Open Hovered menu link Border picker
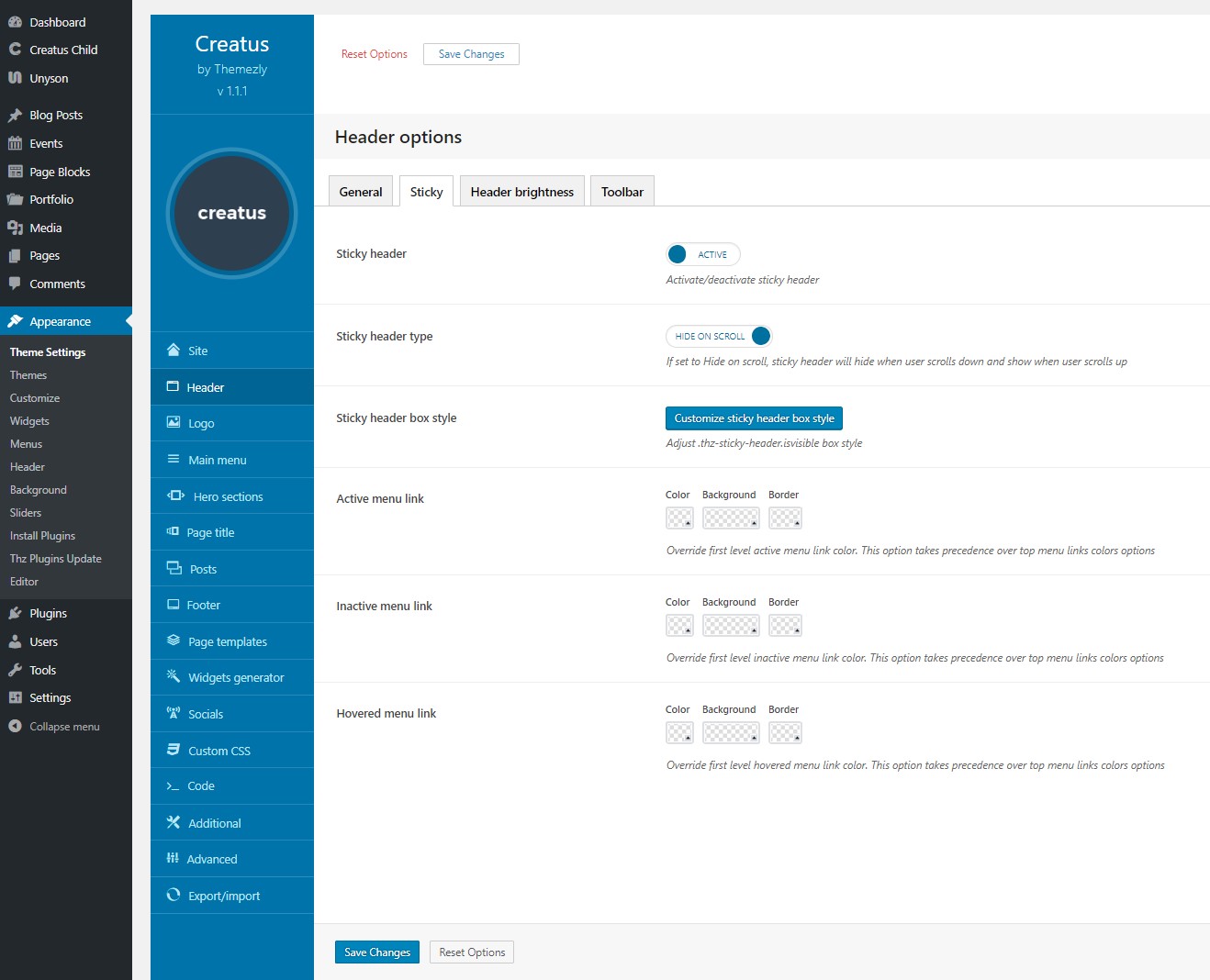The height and width of the screenshot is (980, 1210). click(x=785, y=733)
